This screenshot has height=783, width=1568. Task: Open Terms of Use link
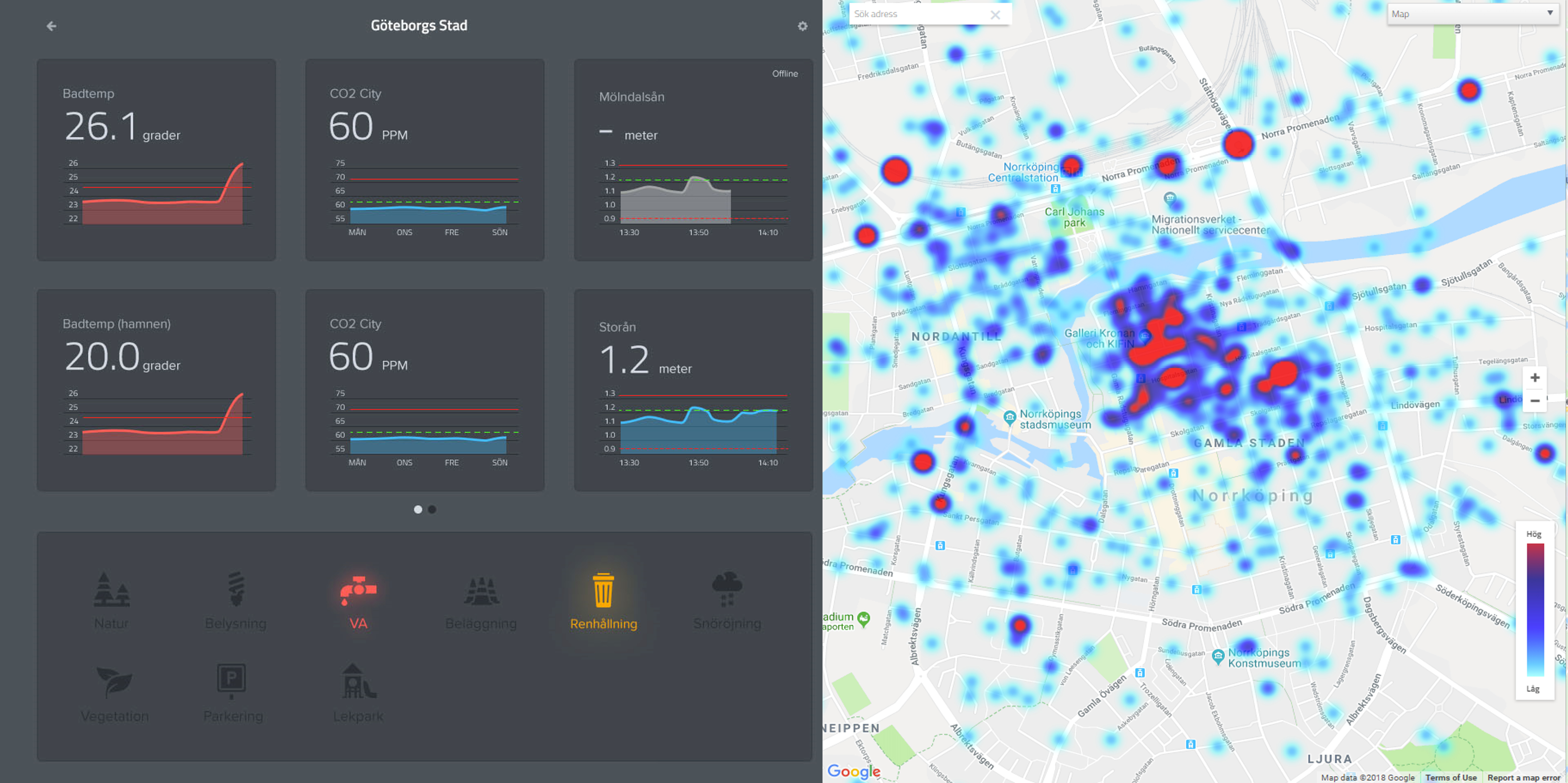pyautogui.click(x=1451, y=778)
